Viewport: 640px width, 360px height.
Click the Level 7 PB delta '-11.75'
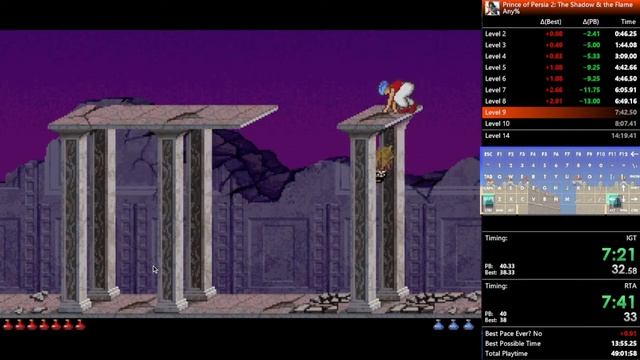(x=590, y=90)
